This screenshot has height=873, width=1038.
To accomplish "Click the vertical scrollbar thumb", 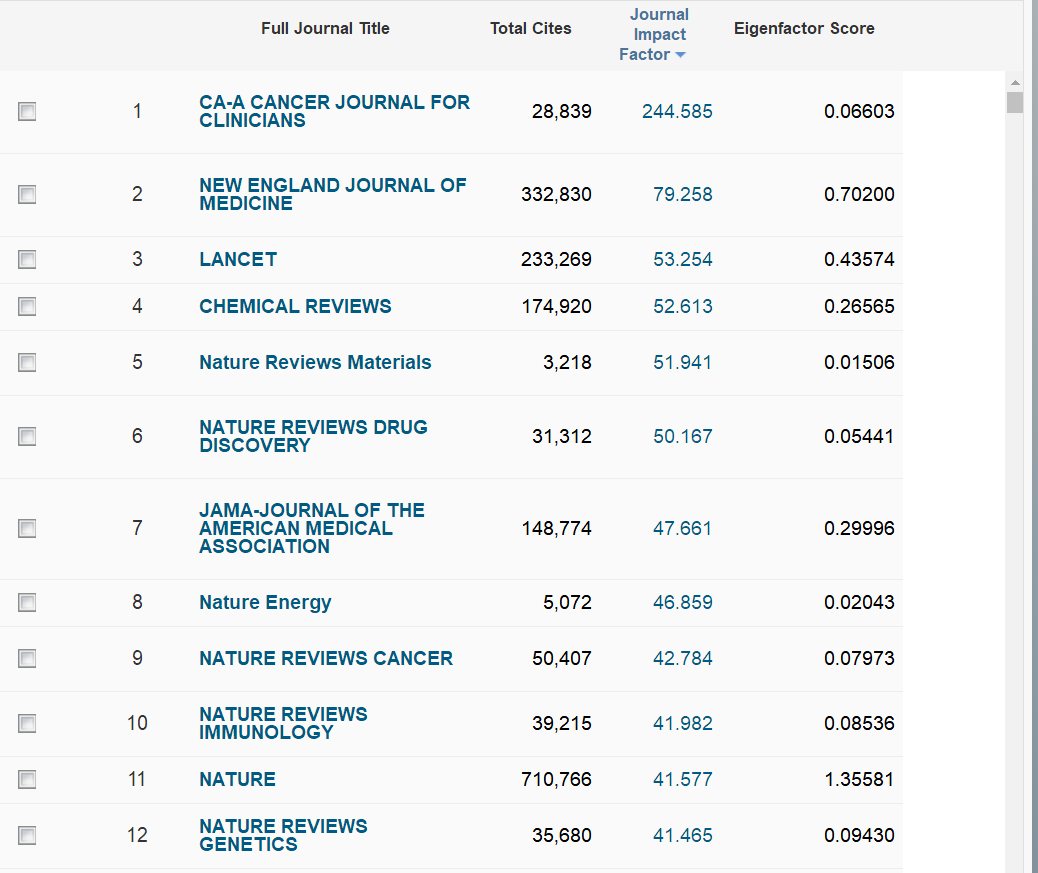I will tap(1015, 103).
